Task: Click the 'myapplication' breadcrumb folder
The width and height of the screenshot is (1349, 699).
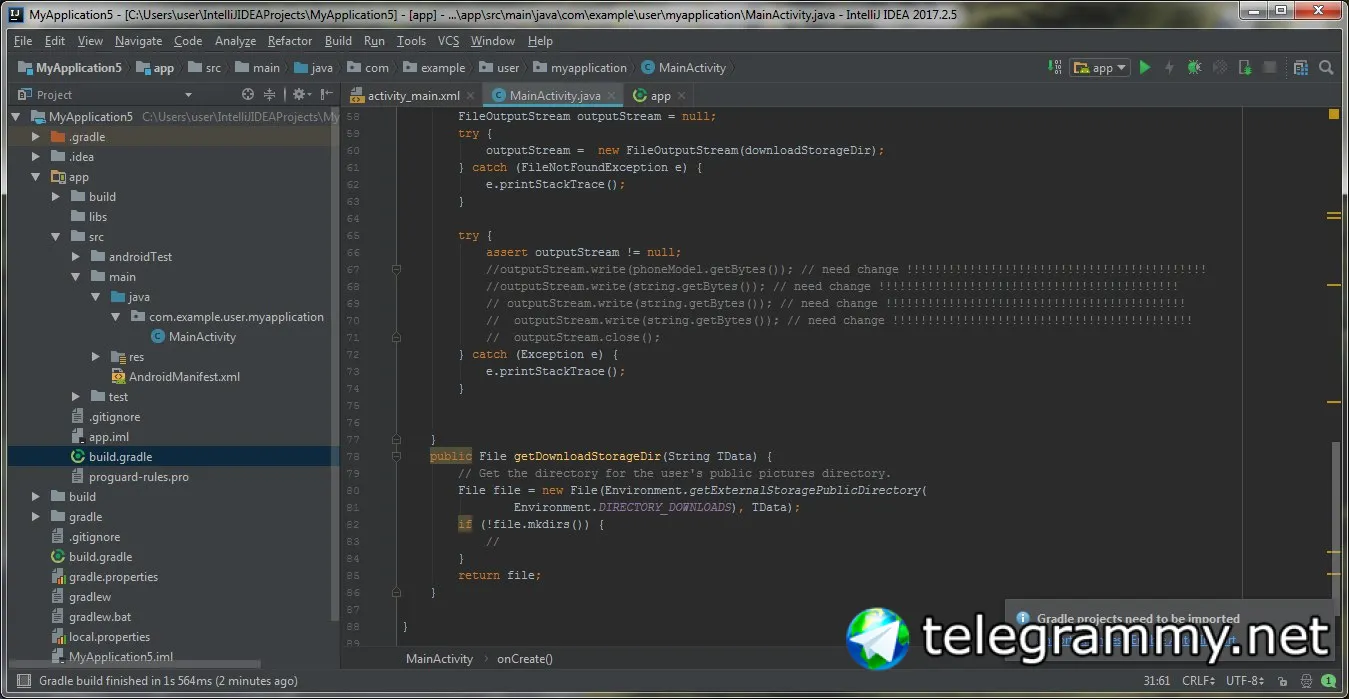Action: (x=581, y=68)
